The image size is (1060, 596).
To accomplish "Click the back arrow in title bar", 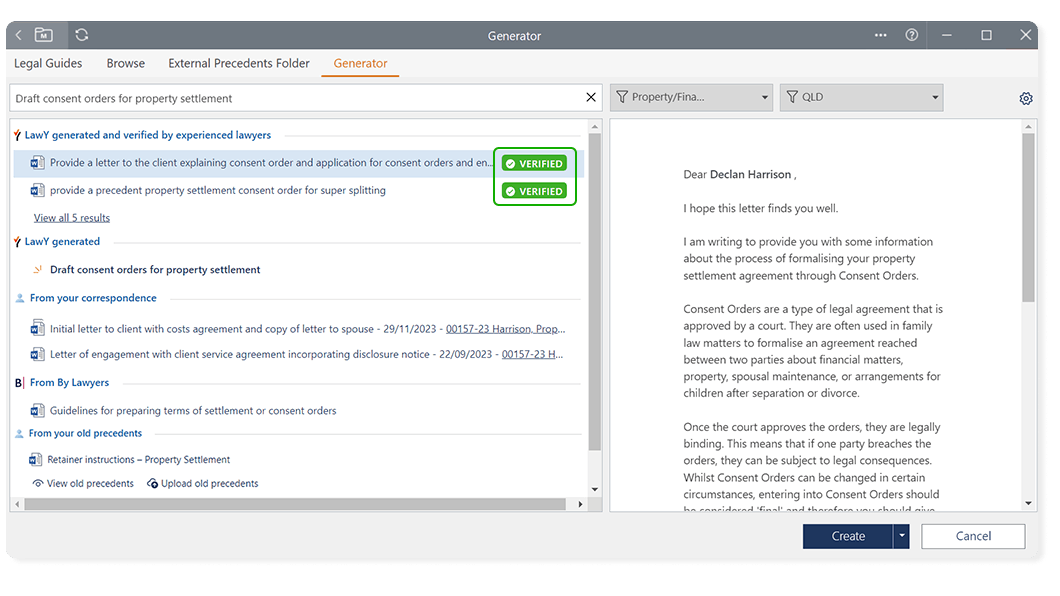I will click(x=19, y=35).
